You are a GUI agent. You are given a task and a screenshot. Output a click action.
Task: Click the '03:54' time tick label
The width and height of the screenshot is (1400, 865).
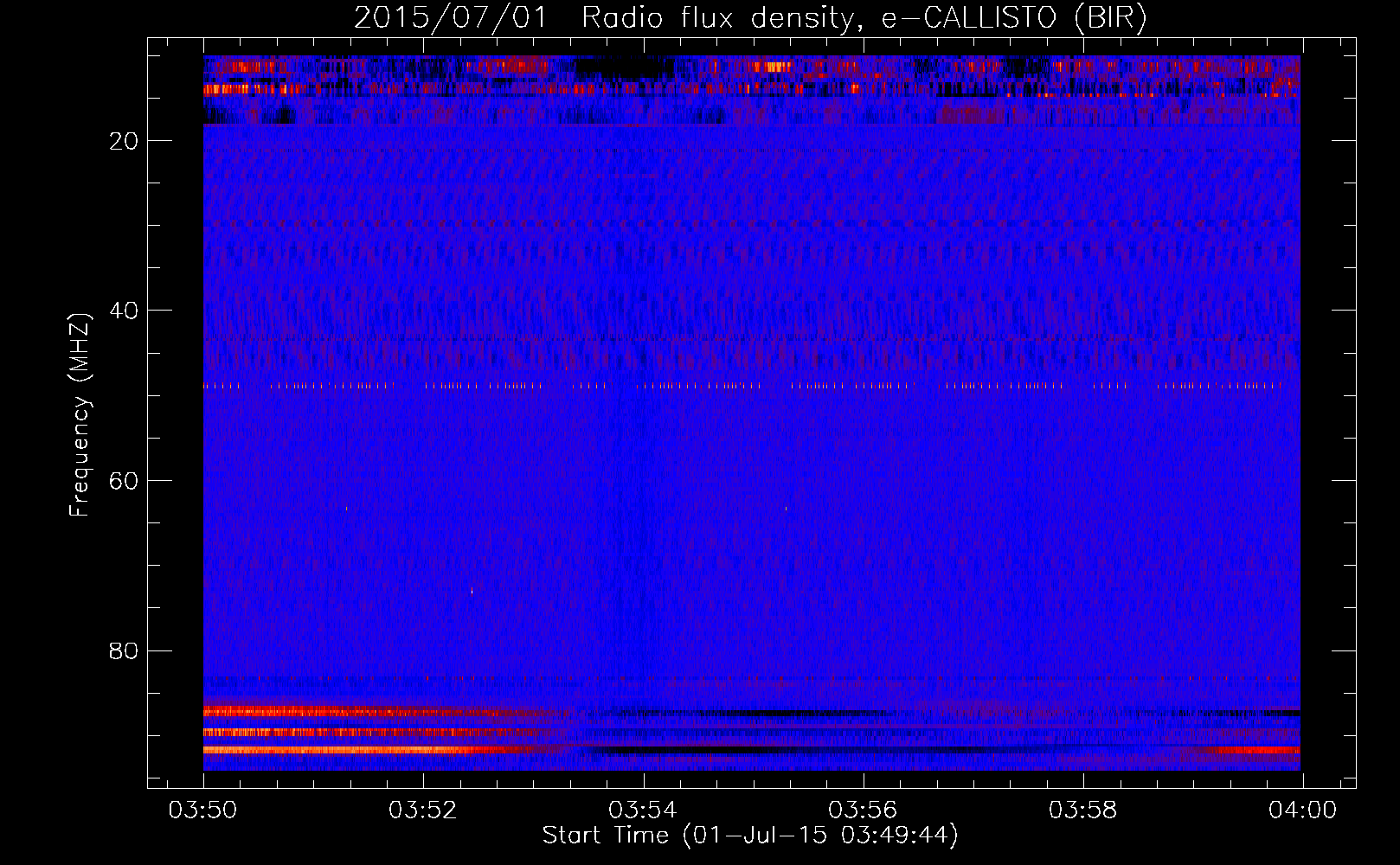[643, 811]
